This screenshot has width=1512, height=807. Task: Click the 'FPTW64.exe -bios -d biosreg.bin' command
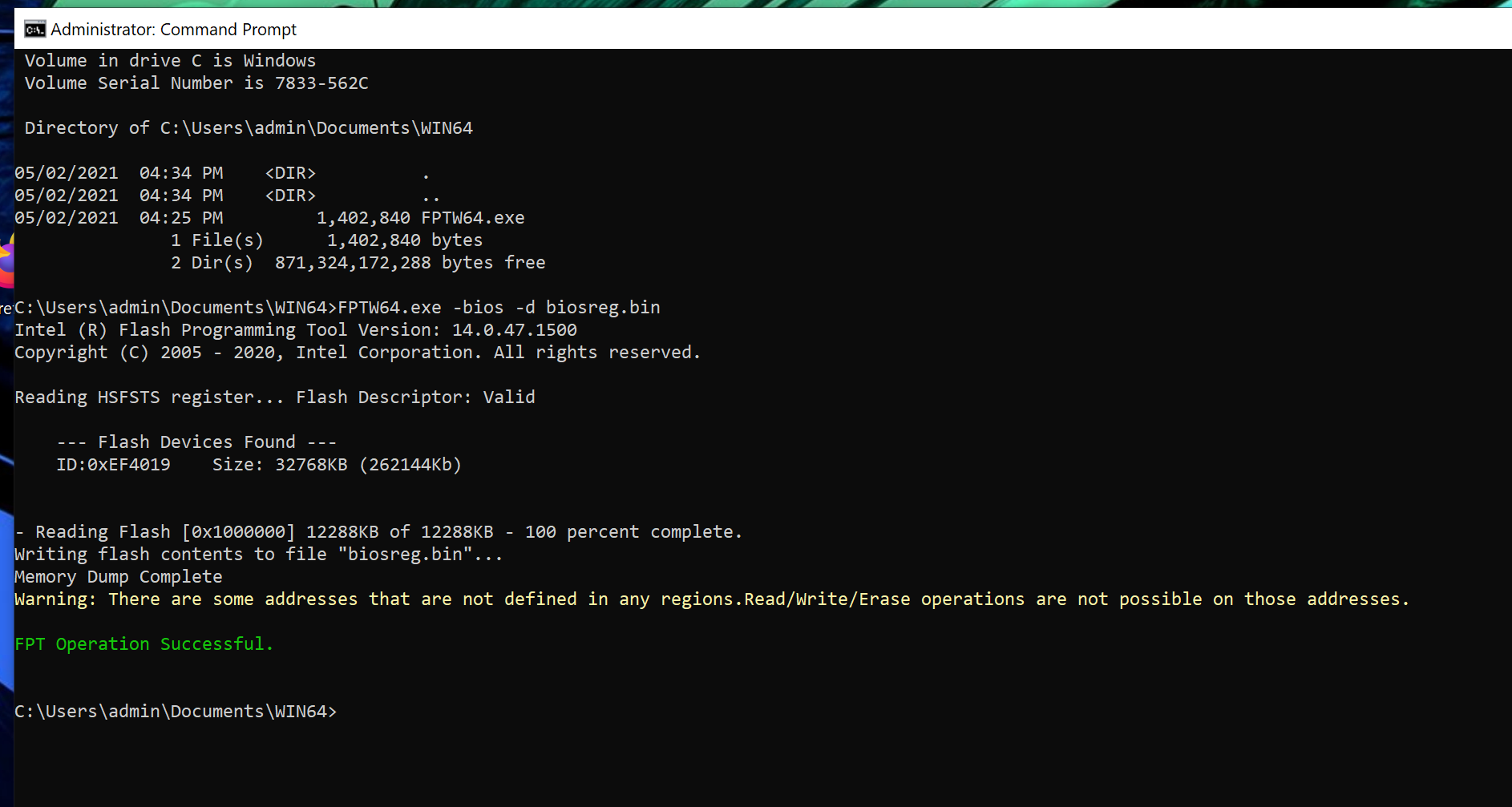(499, 308)
